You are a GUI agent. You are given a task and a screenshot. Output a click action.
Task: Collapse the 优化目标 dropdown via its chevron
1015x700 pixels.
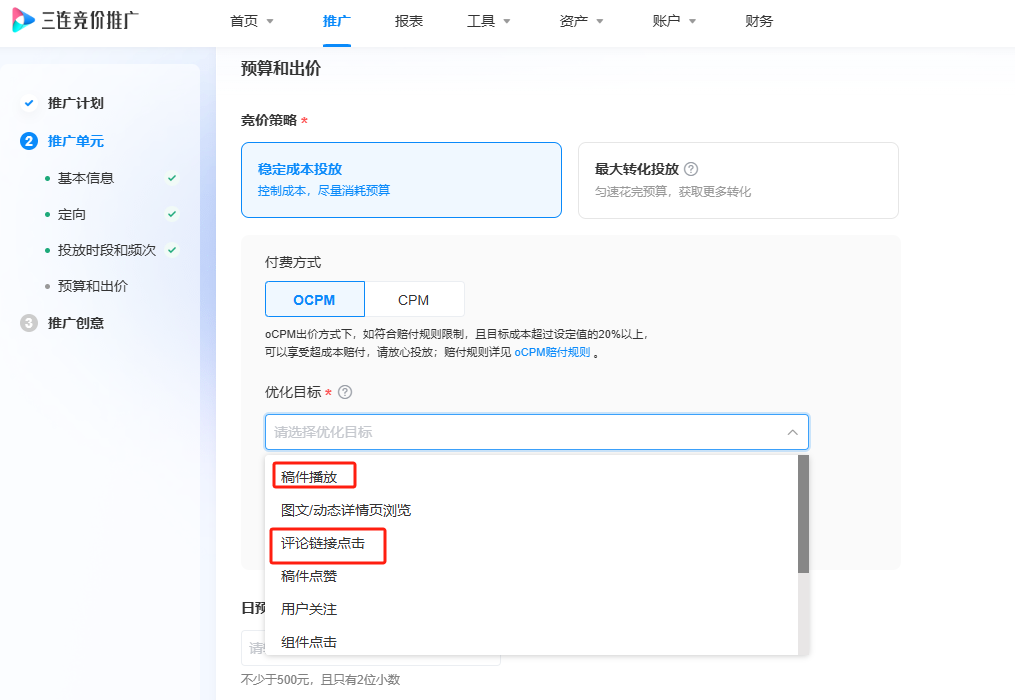(791, 432)
